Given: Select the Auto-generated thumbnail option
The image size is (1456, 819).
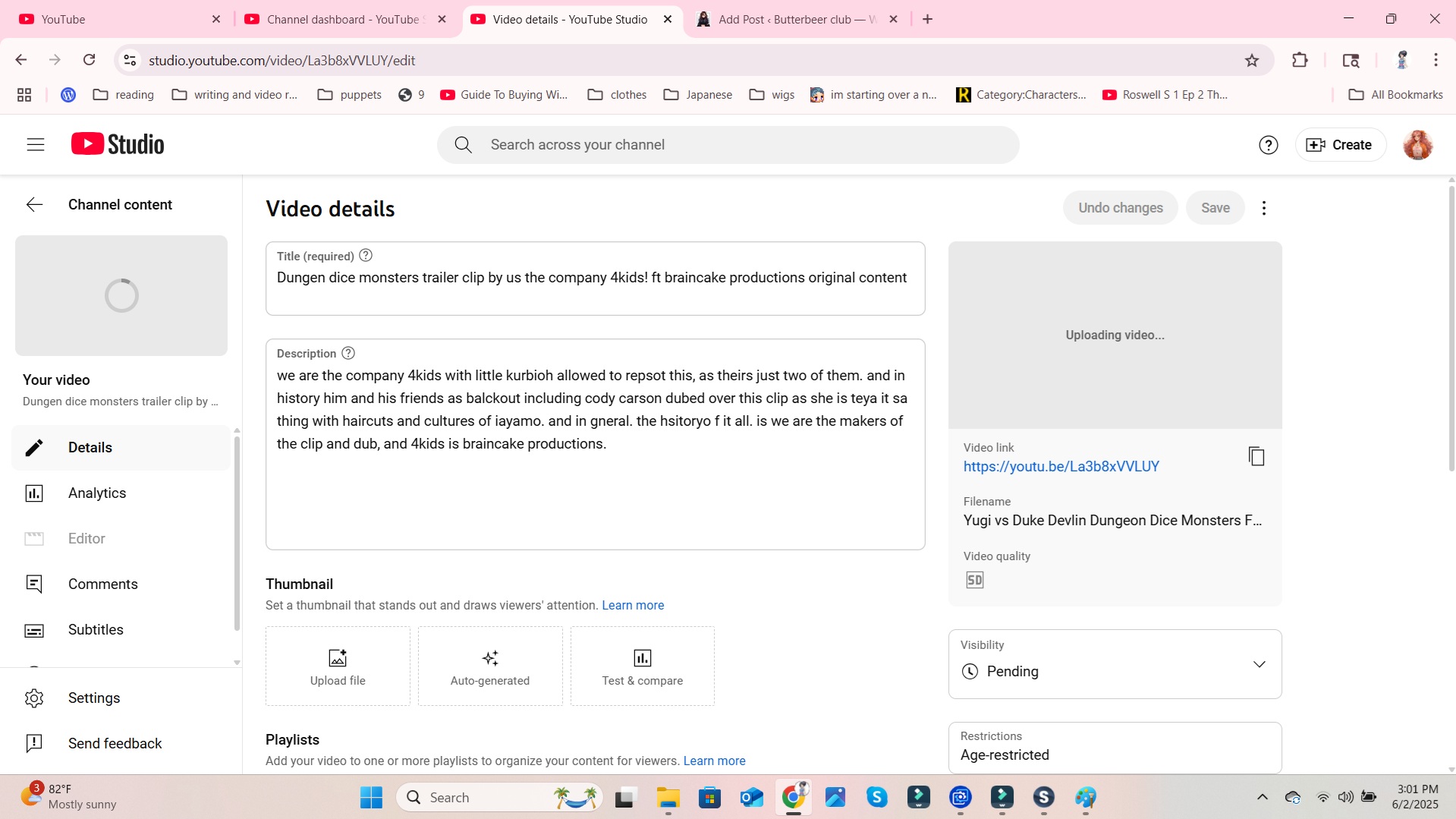Looking at the screenshot, I should 490,666.
